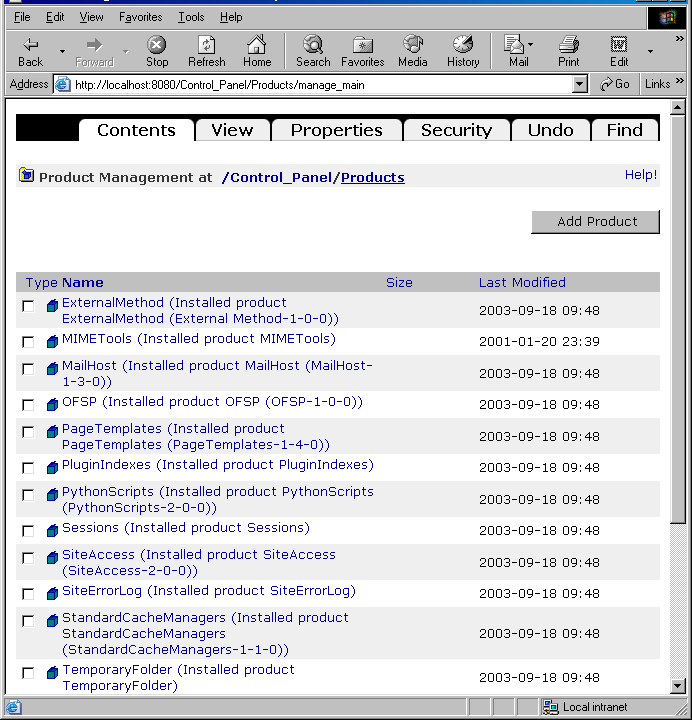Click the SiteAccess product icon

pyautogui.click(x=52, y=557)
